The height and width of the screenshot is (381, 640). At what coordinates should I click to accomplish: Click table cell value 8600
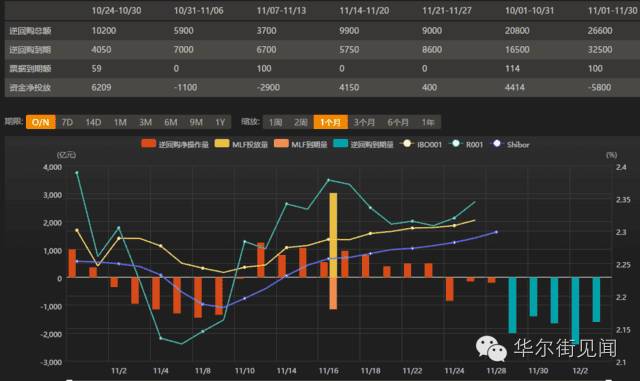[432, 50]
